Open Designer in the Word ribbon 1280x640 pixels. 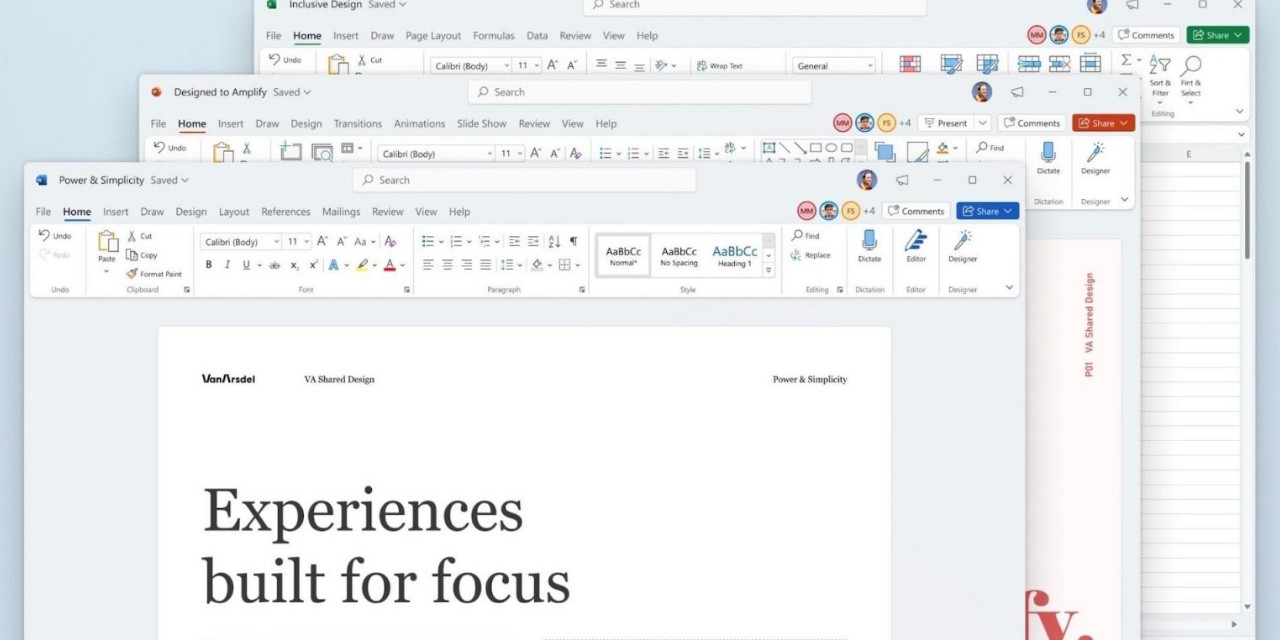[963, 246]
